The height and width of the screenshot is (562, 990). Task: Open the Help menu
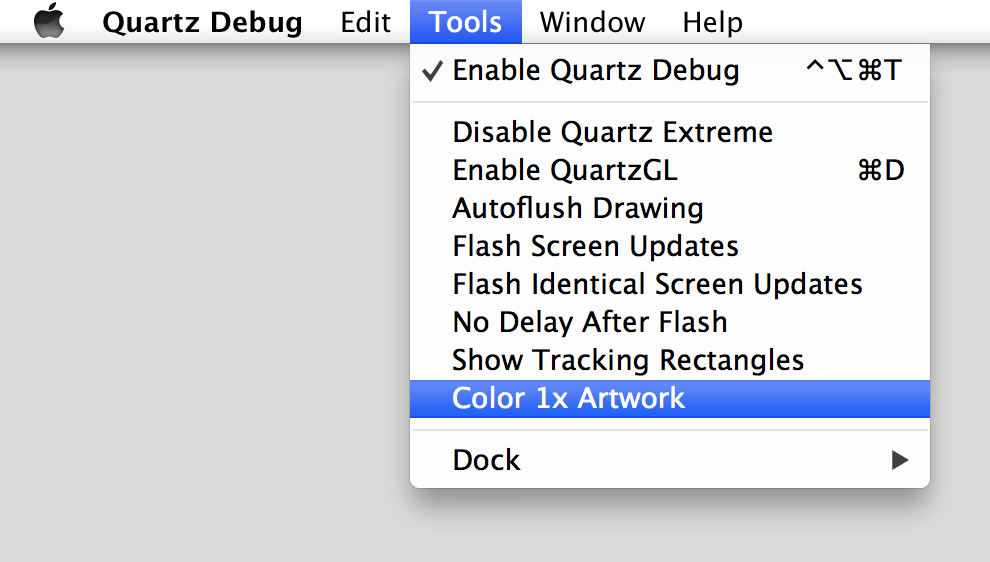click(x=712, y=22)
